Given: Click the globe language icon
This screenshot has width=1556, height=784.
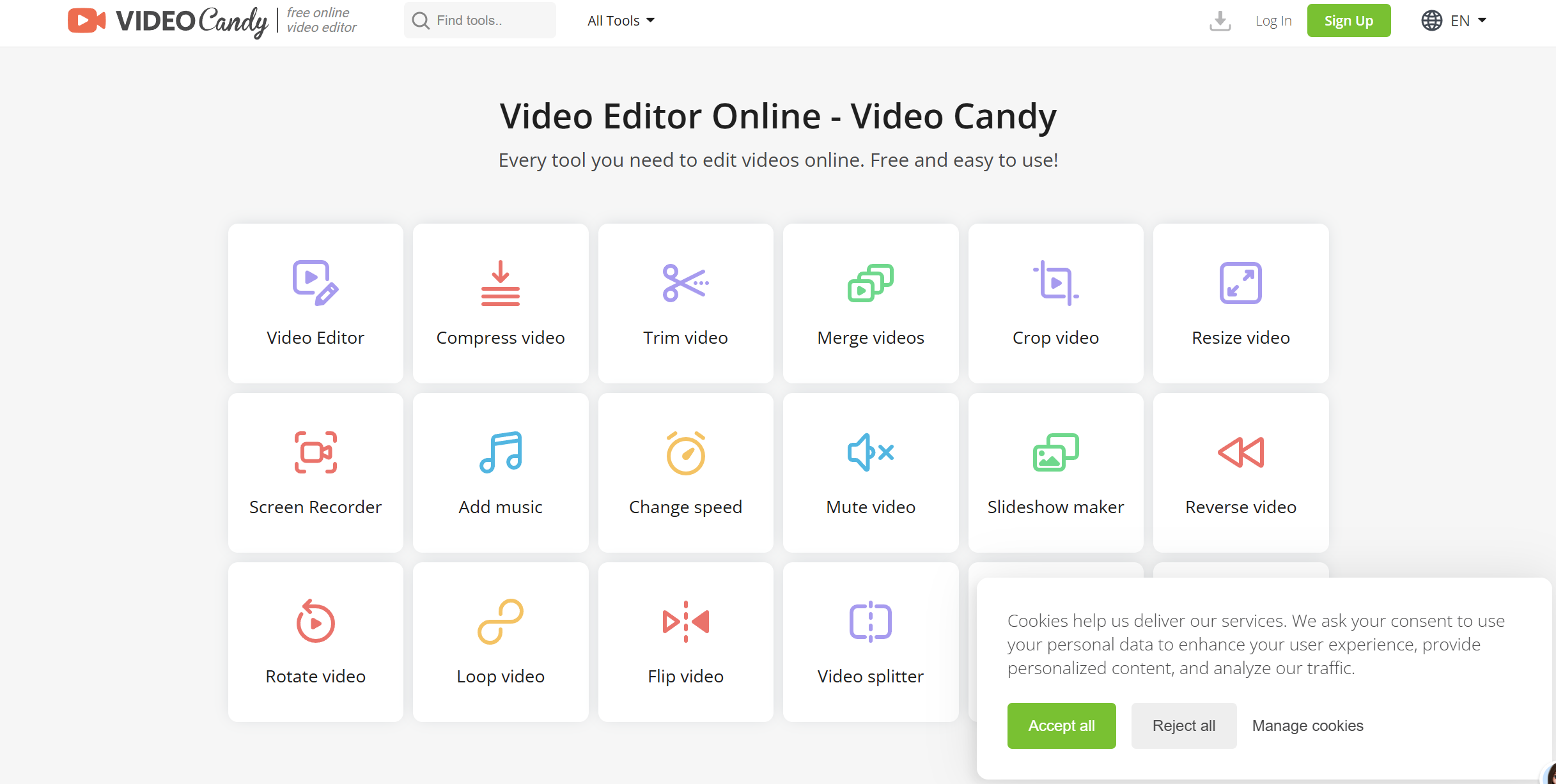Looking at the screenshot, I should click(1431, 20).
